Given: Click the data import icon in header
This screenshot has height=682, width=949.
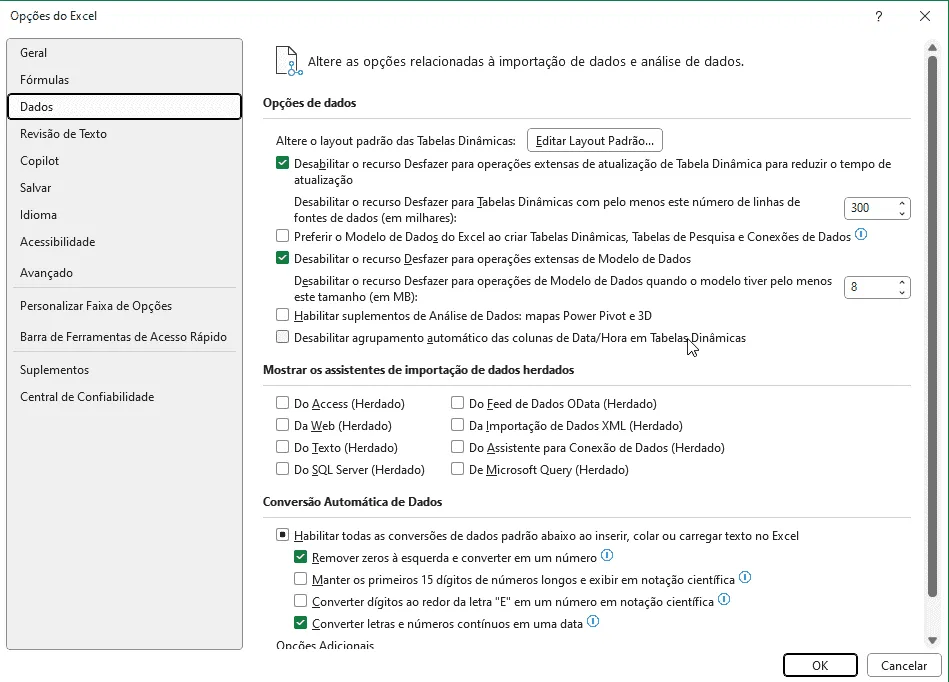Looking at the screenshot, I should (289, 61).
